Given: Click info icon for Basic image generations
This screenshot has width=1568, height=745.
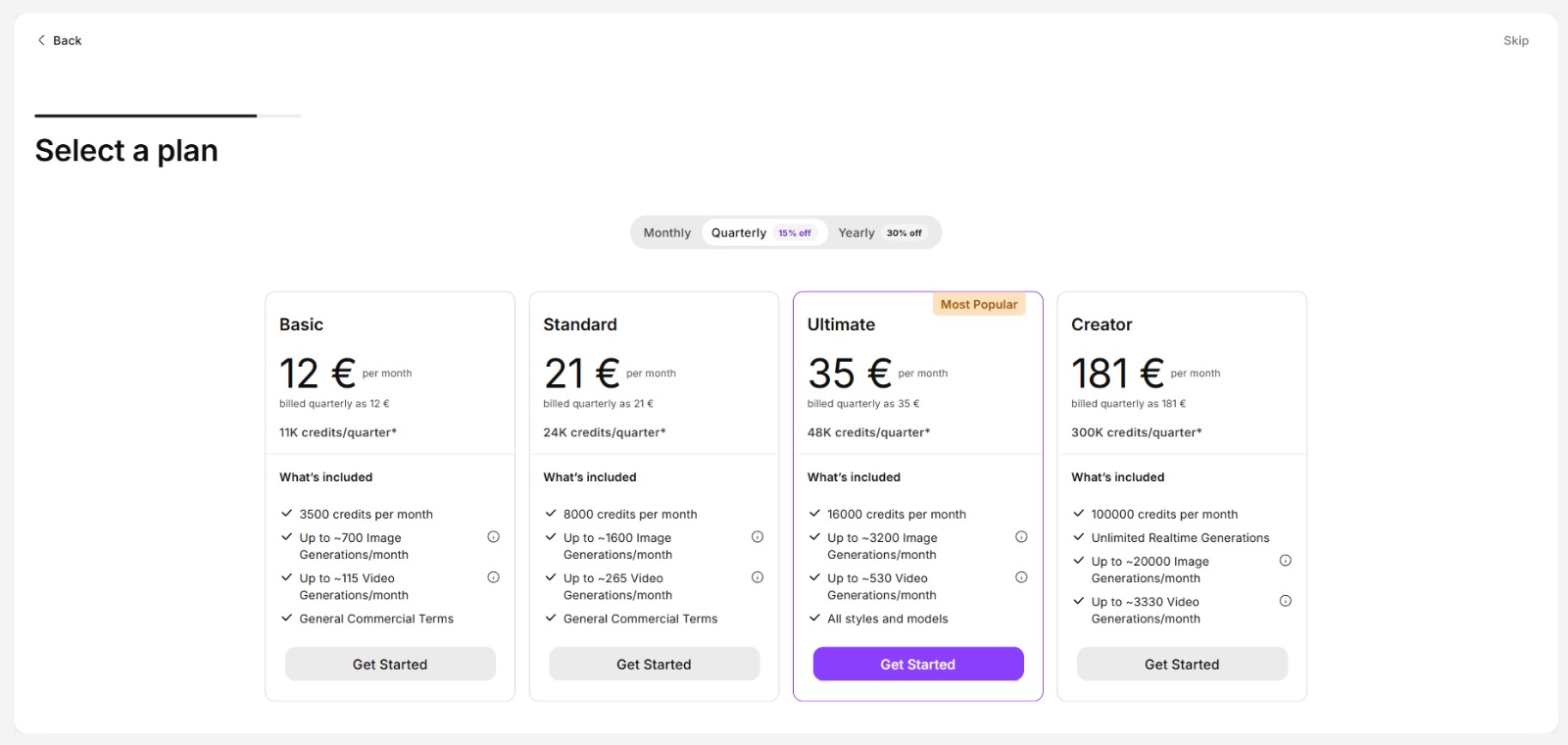Looking at the screenshot, I should click(x=493, y=537).
